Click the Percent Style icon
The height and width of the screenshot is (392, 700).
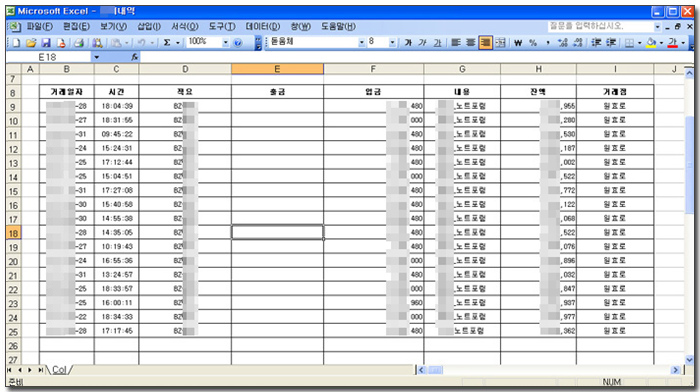pos(533,43)
